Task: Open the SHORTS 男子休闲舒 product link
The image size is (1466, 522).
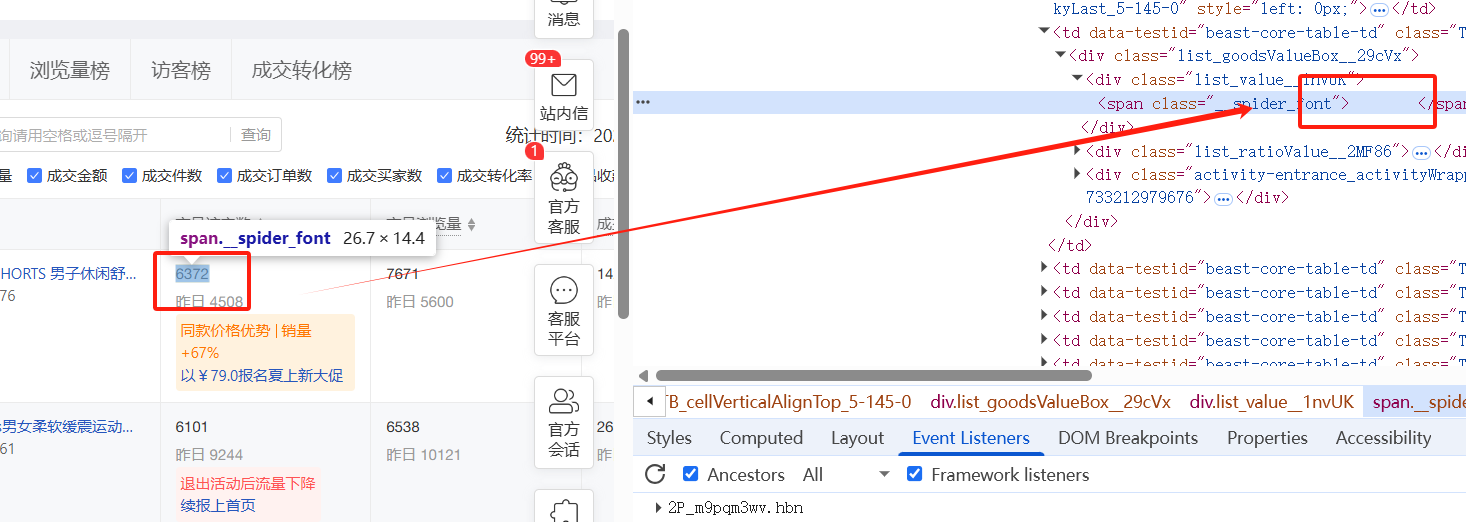Action: click(x=68, y=274)
